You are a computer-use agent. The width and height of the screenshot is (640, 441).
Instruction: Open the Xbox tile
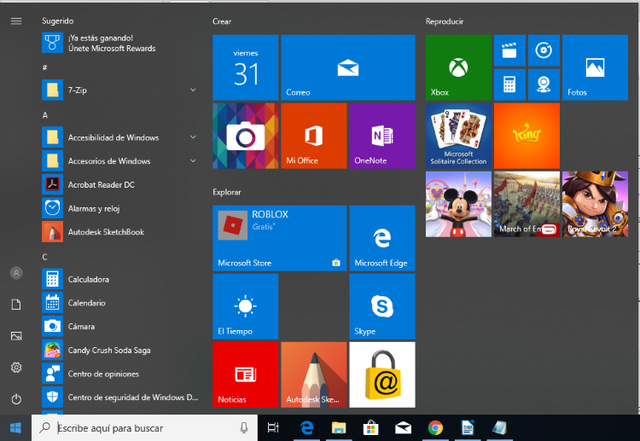458,67
